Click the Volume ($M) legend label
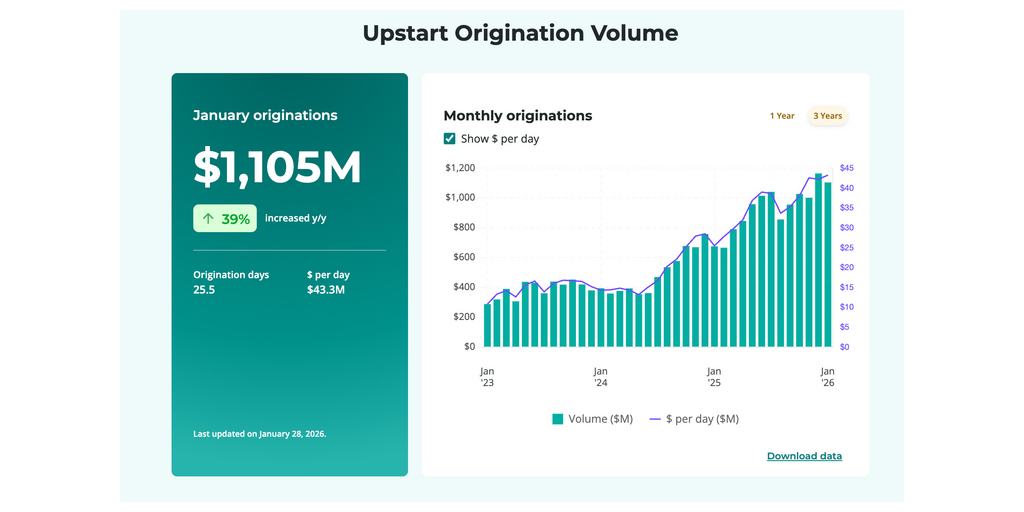The height and width of the screenshot is (512, 1024). coord(600,419)
